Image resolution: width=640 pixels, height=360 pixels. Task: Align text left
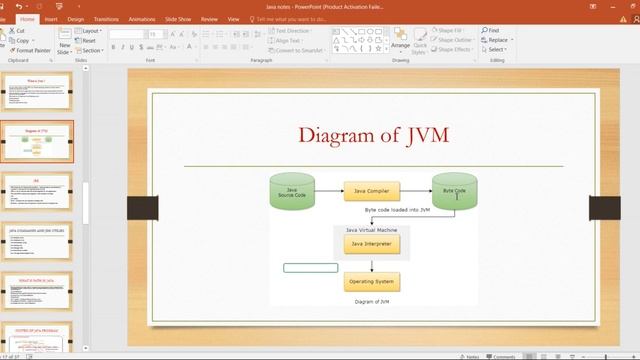click(206, 47)
